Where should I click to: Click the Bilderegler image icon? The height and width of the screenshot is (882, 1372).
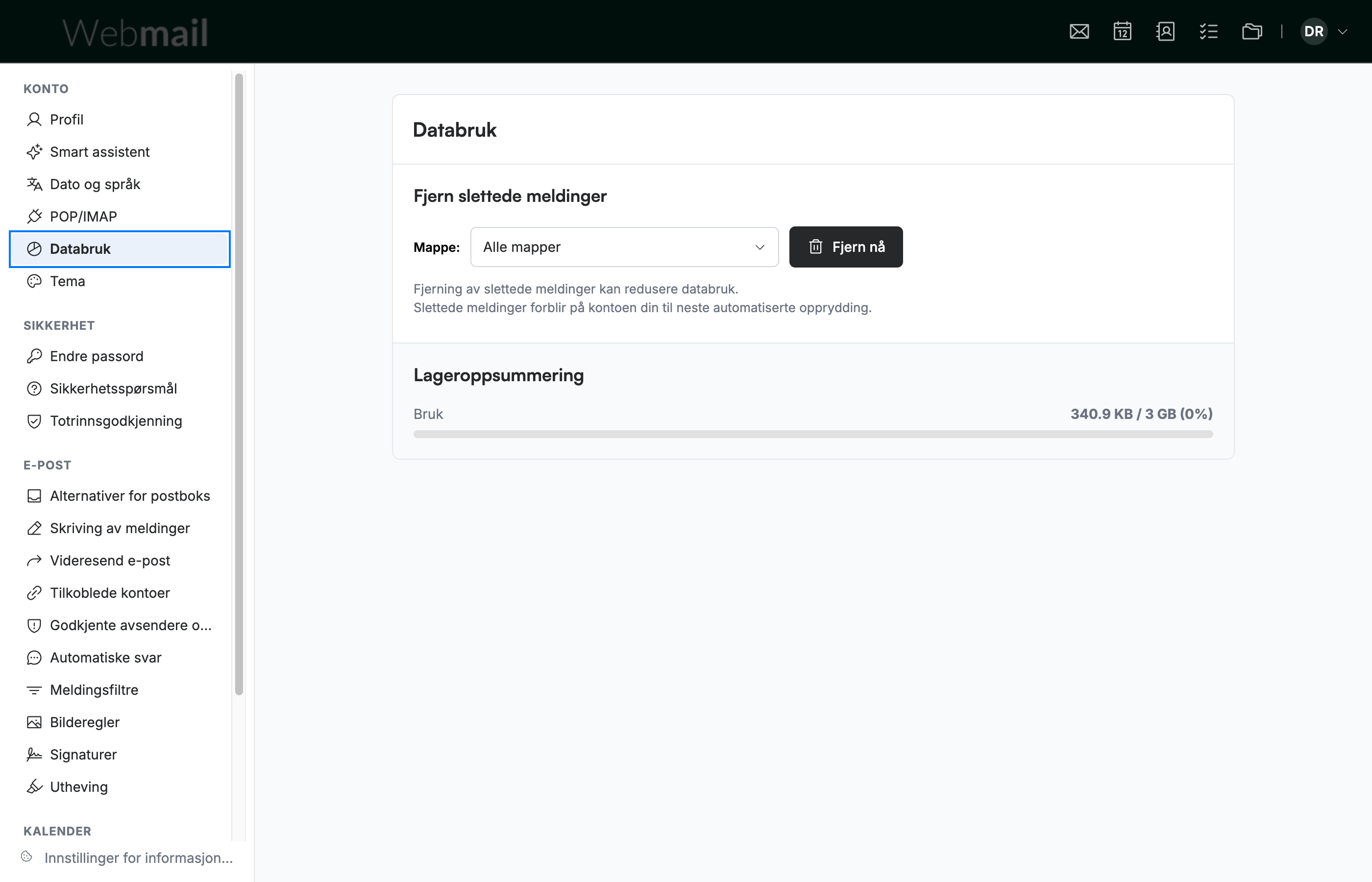coord(34,722)
